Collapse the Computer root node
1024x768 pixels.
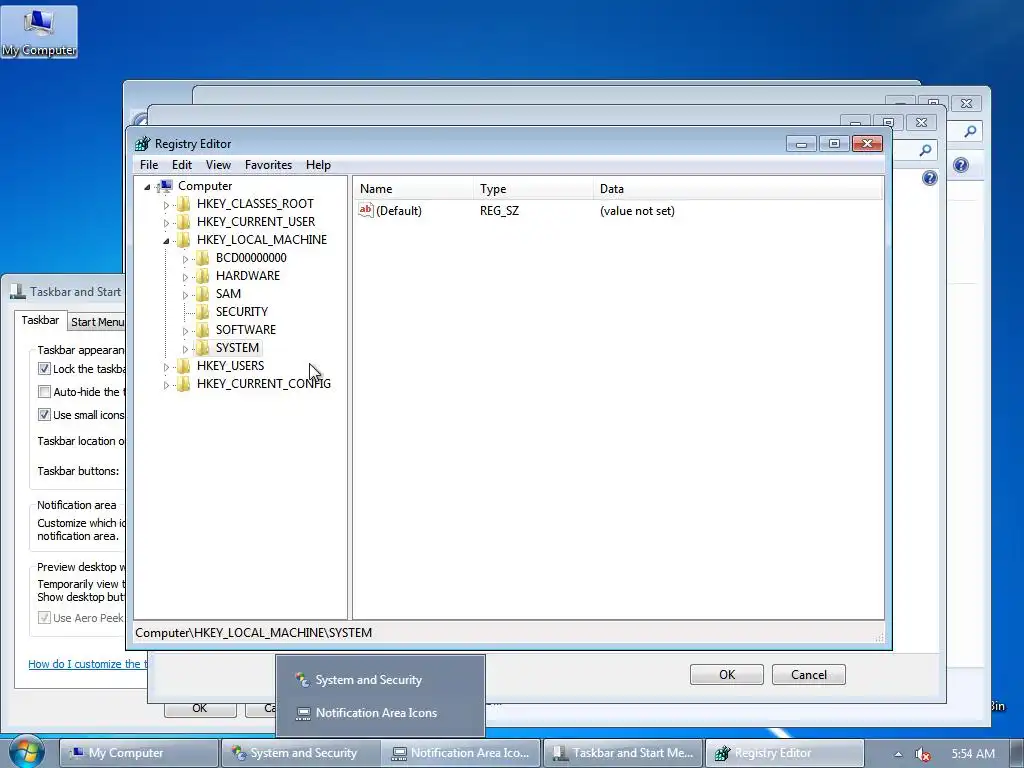click(148, 187)
